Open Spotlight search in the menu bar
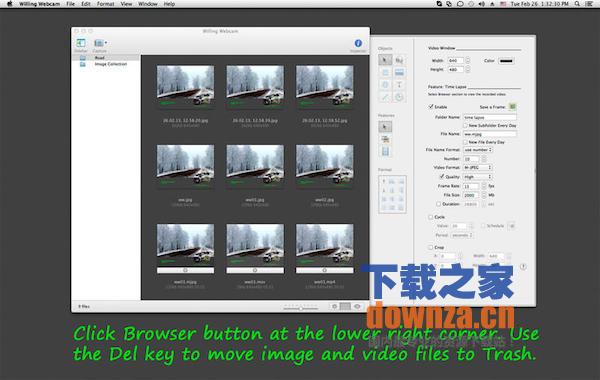 pyautogui.click(x=577, y=4)
